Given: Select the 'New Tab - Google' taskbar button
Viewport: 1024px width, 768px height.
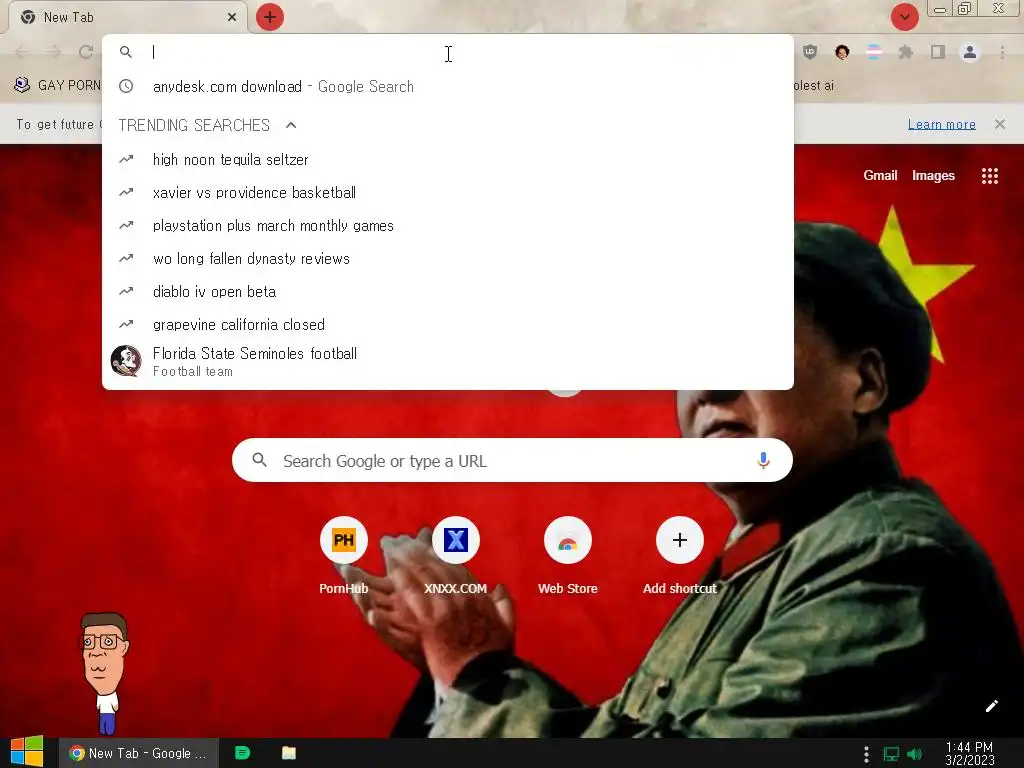Looking at the screenshot, I should pyautogui.click(x=138, y=753).
